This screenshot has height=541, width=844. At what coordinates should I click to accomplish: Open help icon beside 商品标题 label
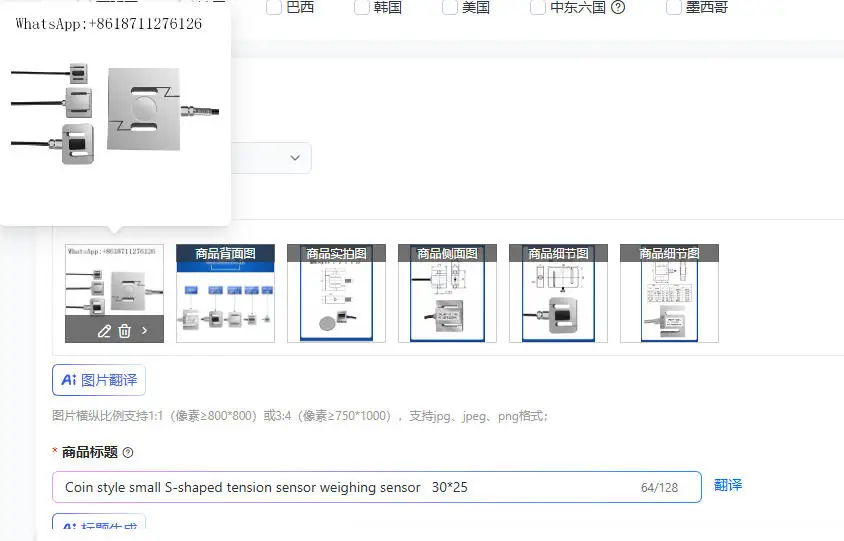click(x=128, y=452)
